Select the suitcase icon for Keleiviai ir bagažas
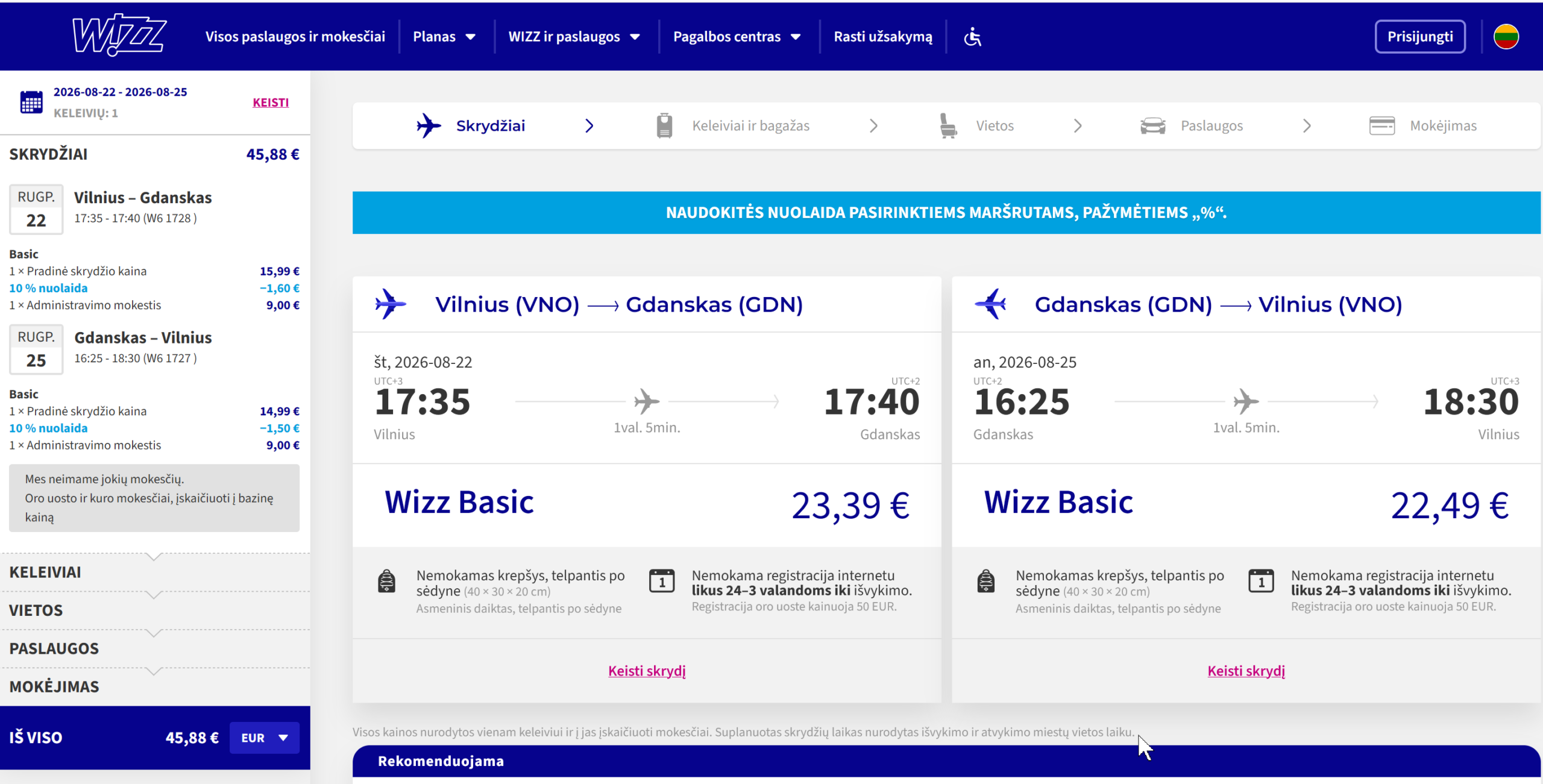 pos(664,126)
